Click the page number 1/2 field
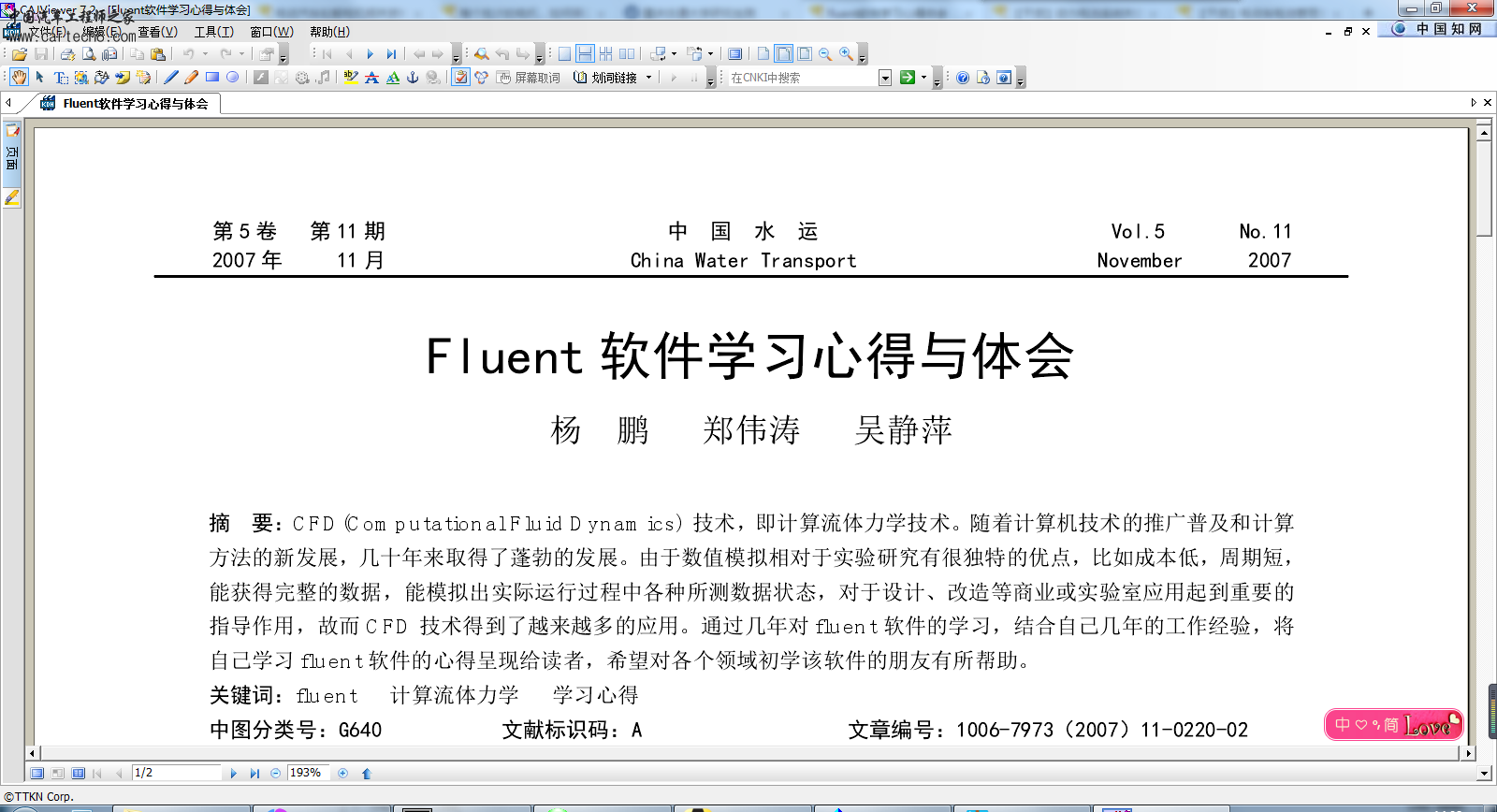The height and width of the screenshot is (812, 1497). (176, 773)
